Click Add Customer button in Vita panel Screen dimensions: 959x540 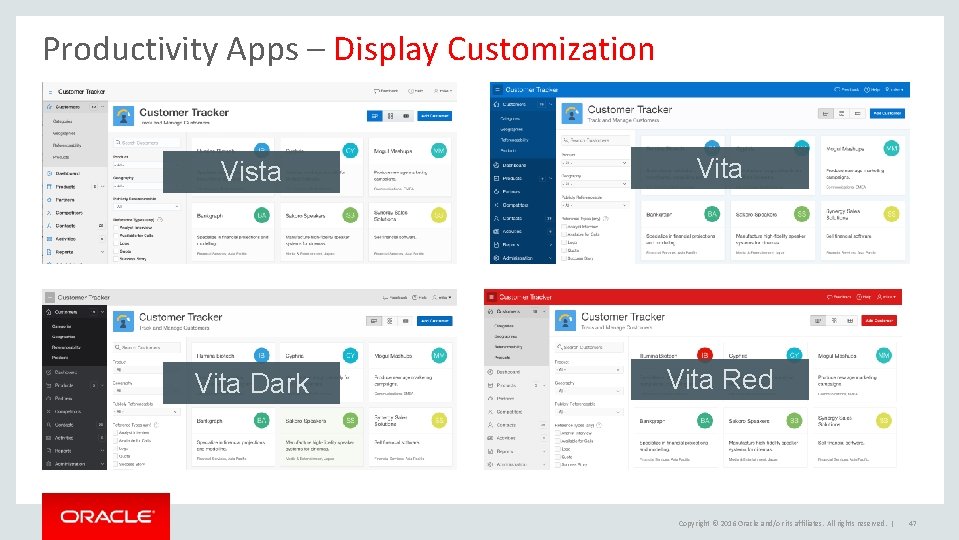pyautogui.click(x=886, y=113)
